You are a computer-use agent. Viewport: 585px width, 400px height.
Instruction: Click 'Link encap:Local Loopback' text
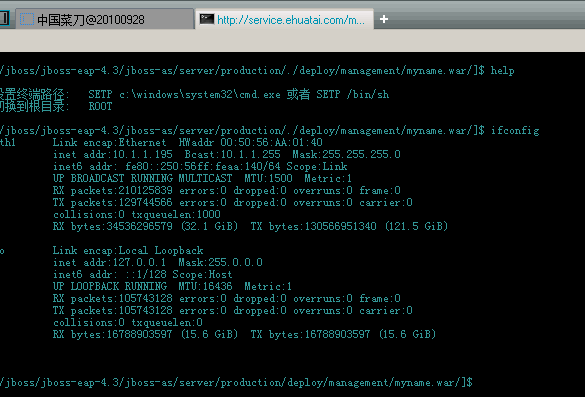(128, 250)
